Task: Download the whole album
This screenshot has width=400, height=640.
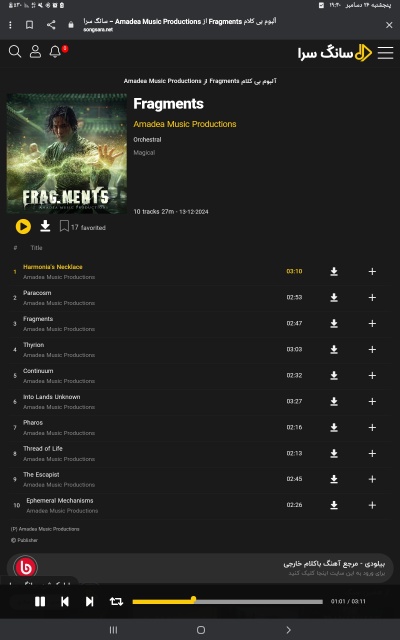Action: coord(45,226)
